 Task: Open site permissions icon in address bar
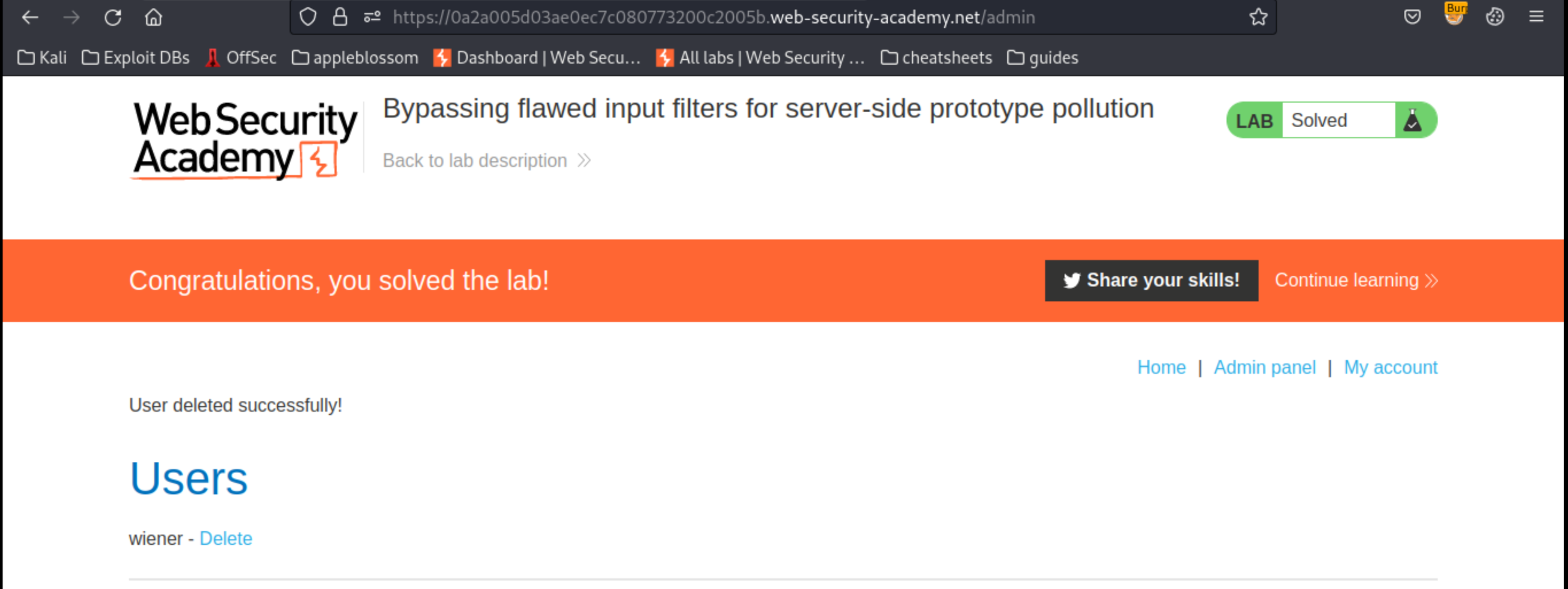pyautogui.click(x=372, y=17)
